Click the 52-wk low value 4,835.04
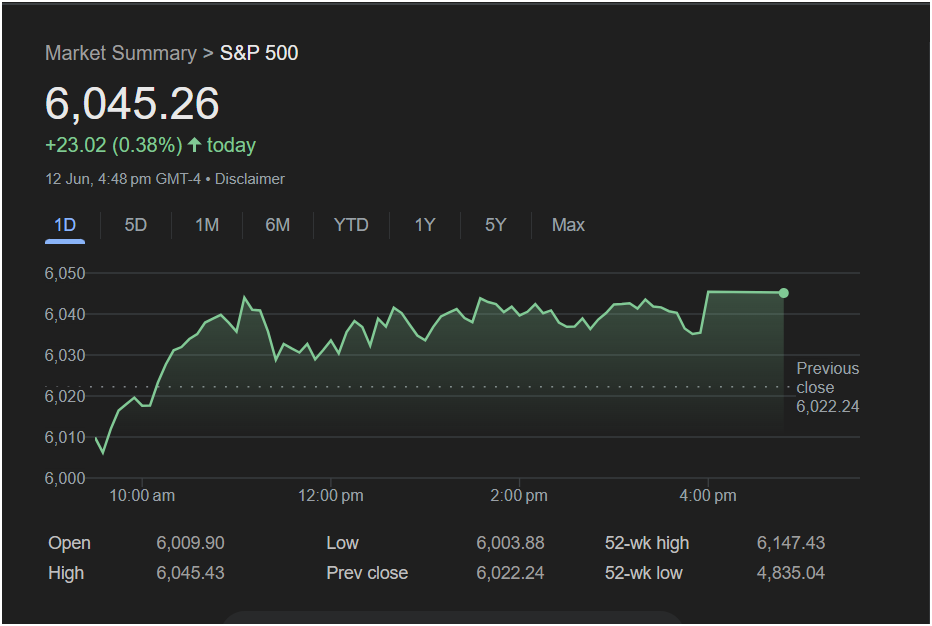This screenshot has height=626, width=932. coord(791,573)
